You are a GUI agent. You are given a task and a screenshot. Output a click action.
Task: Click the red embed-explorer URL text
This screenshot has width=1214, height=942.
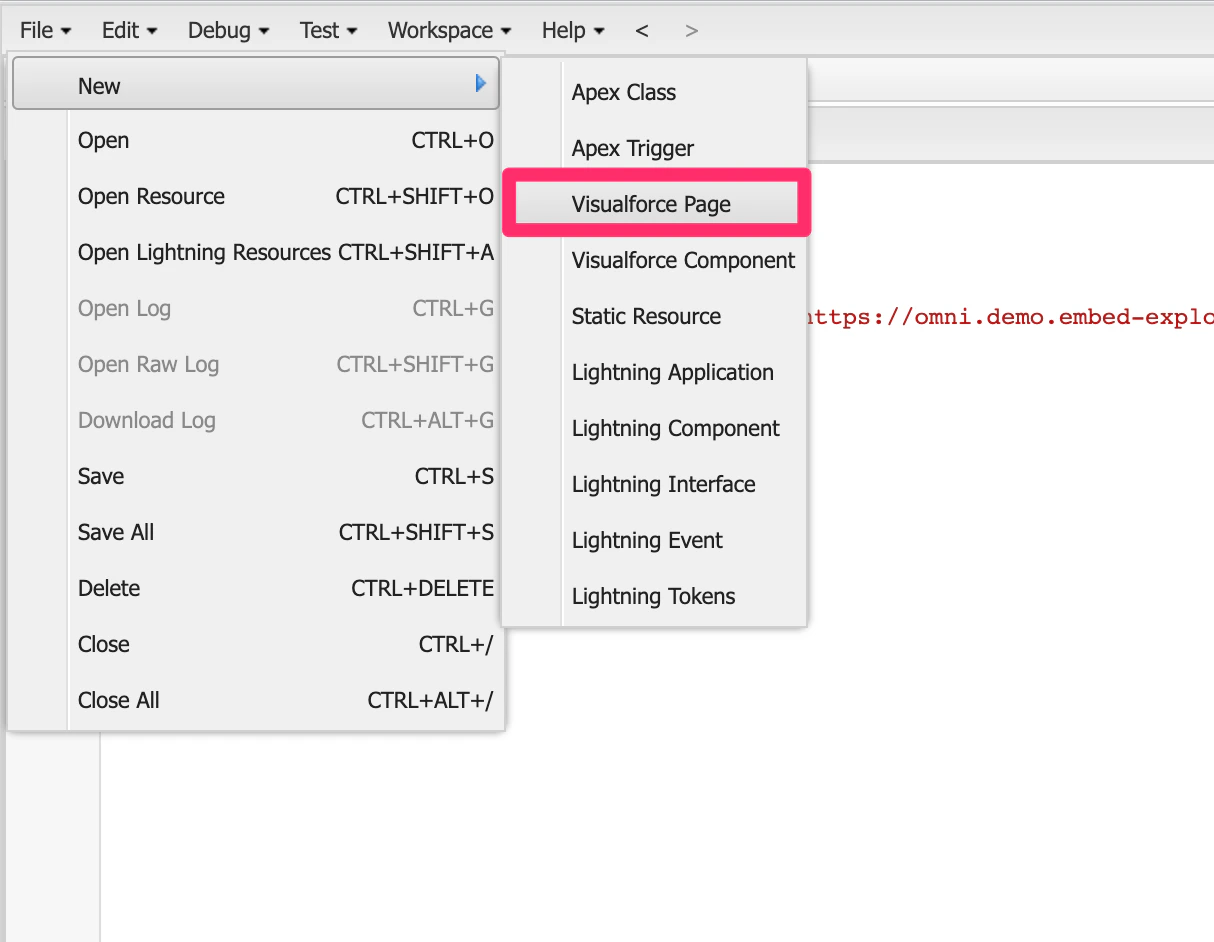(1000, 317)
